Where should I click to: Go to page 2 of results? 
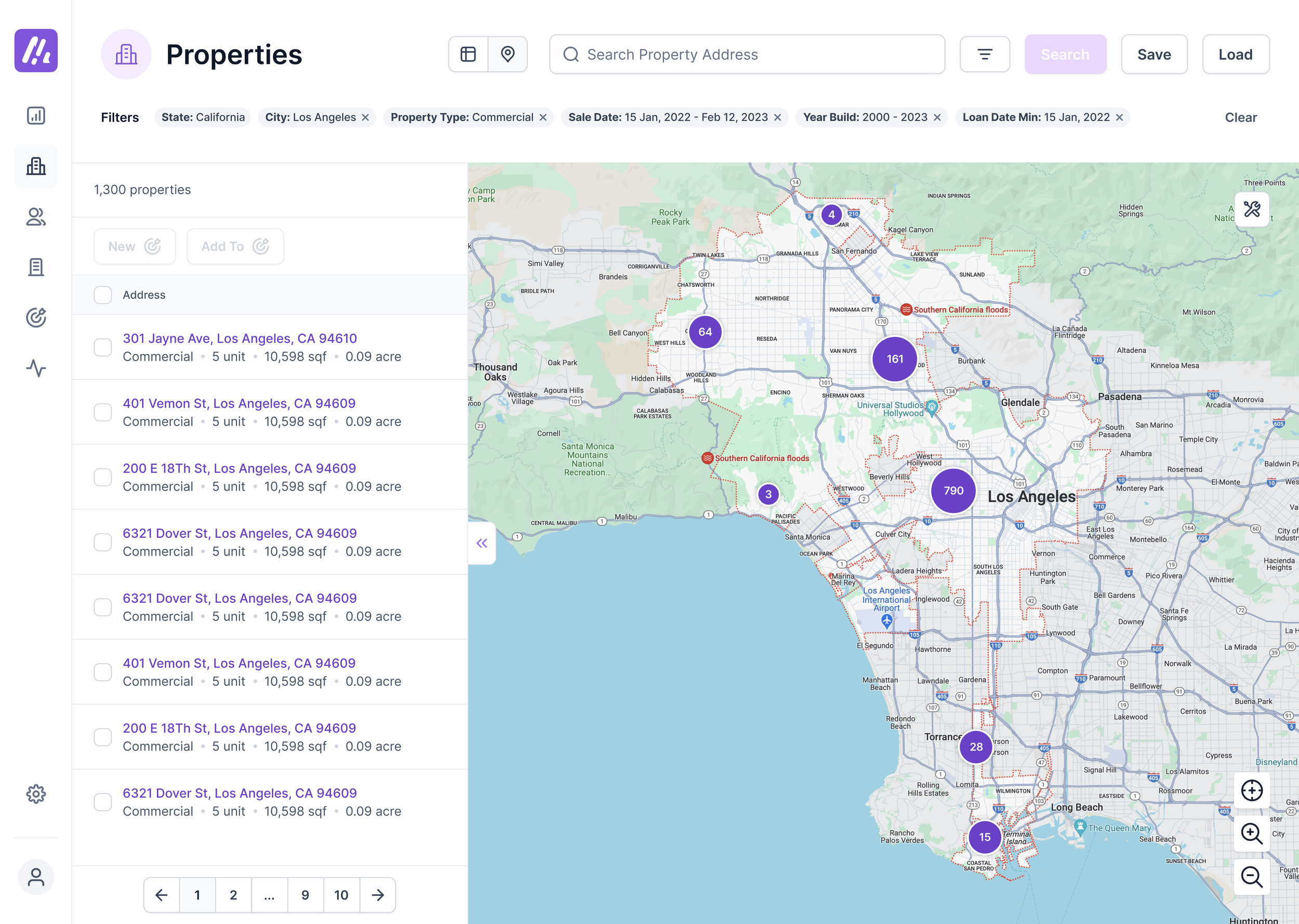[x=233, y=895]
